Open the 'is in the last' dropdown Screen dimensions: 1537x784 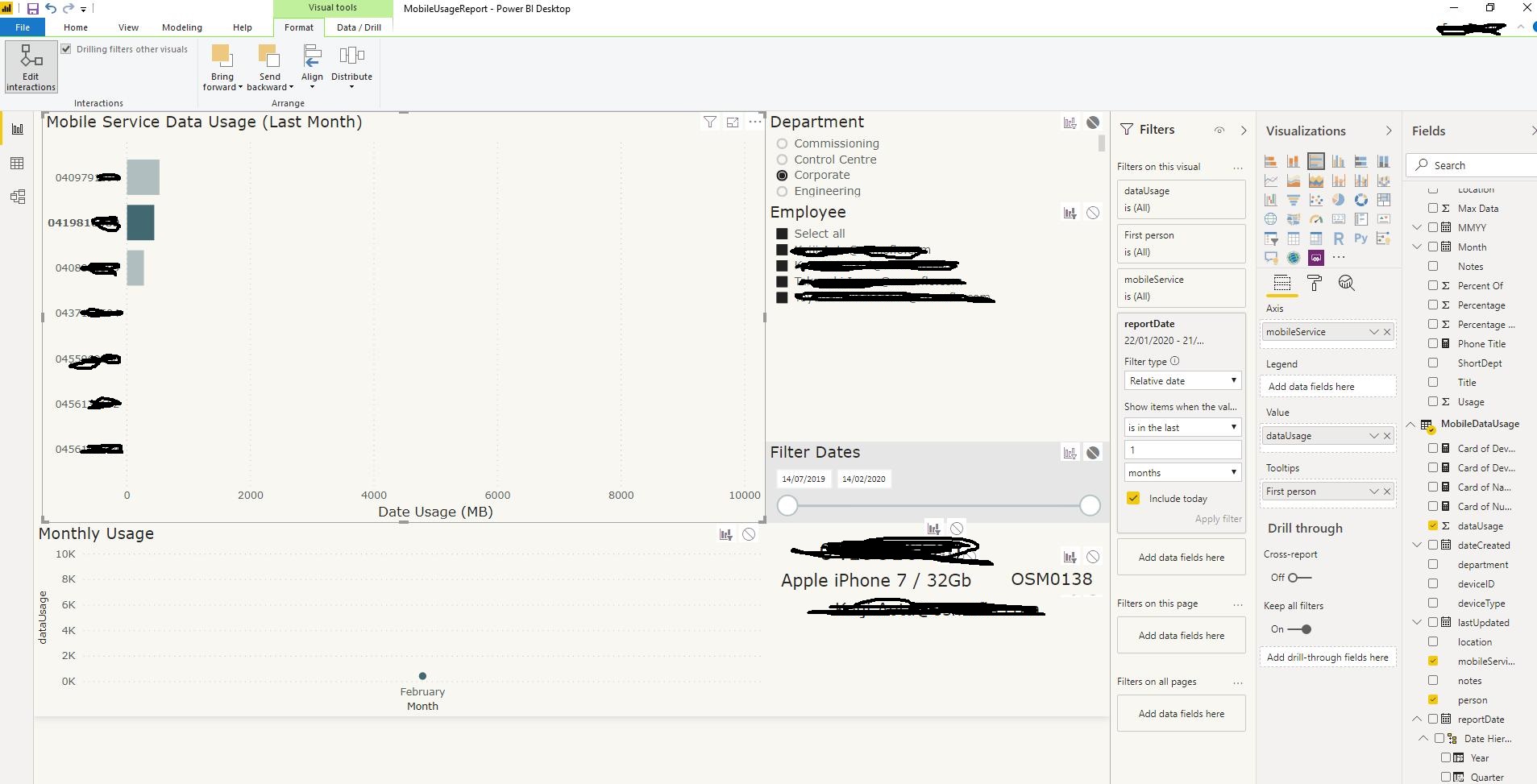[1182, 427]
